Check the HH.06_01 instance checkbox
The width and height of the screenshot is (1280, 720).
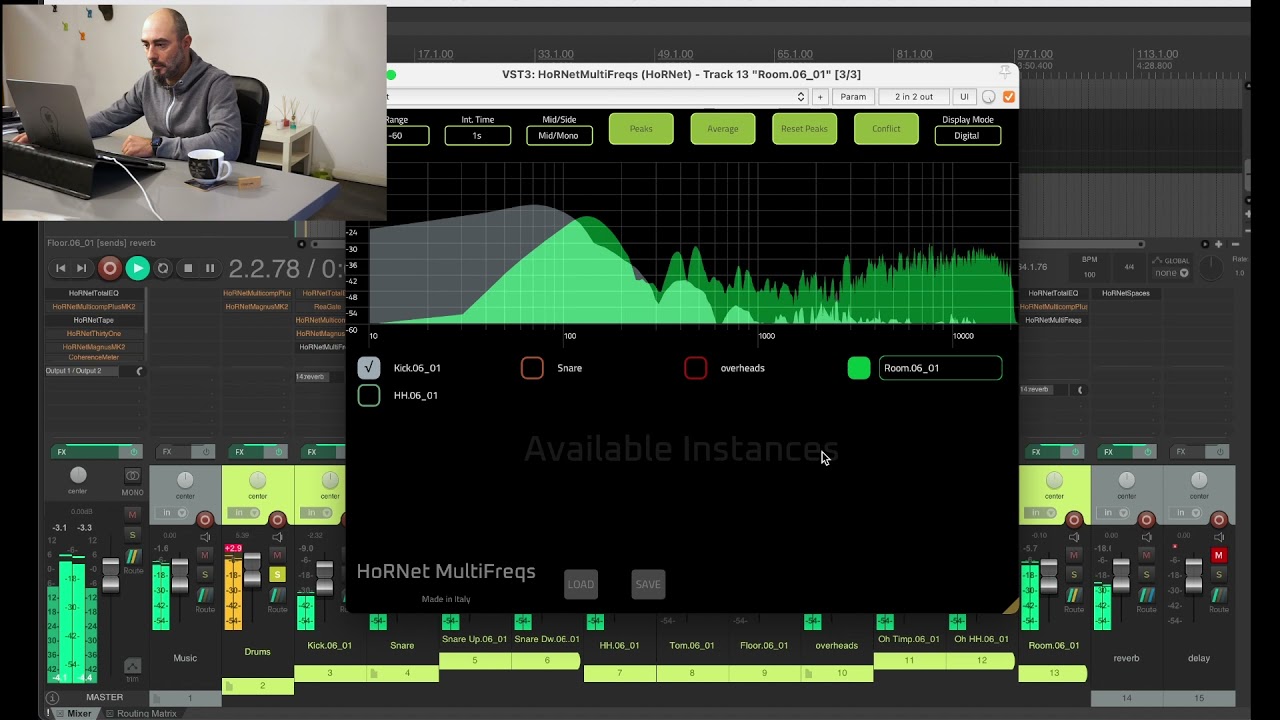coord(369,395)
